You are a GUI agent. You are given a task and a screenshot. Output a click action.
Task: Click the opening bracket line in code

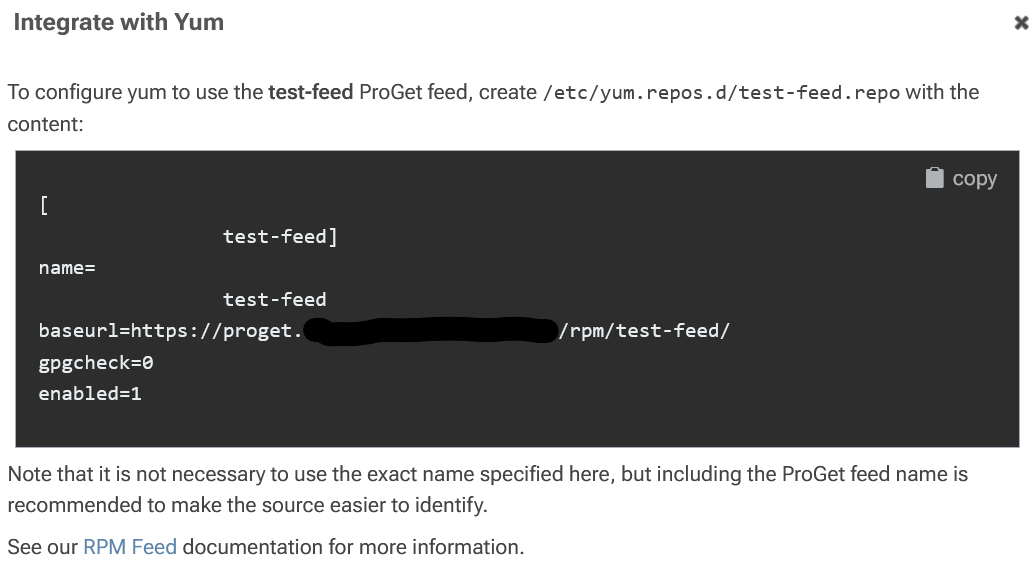click(x=44, y=206)
